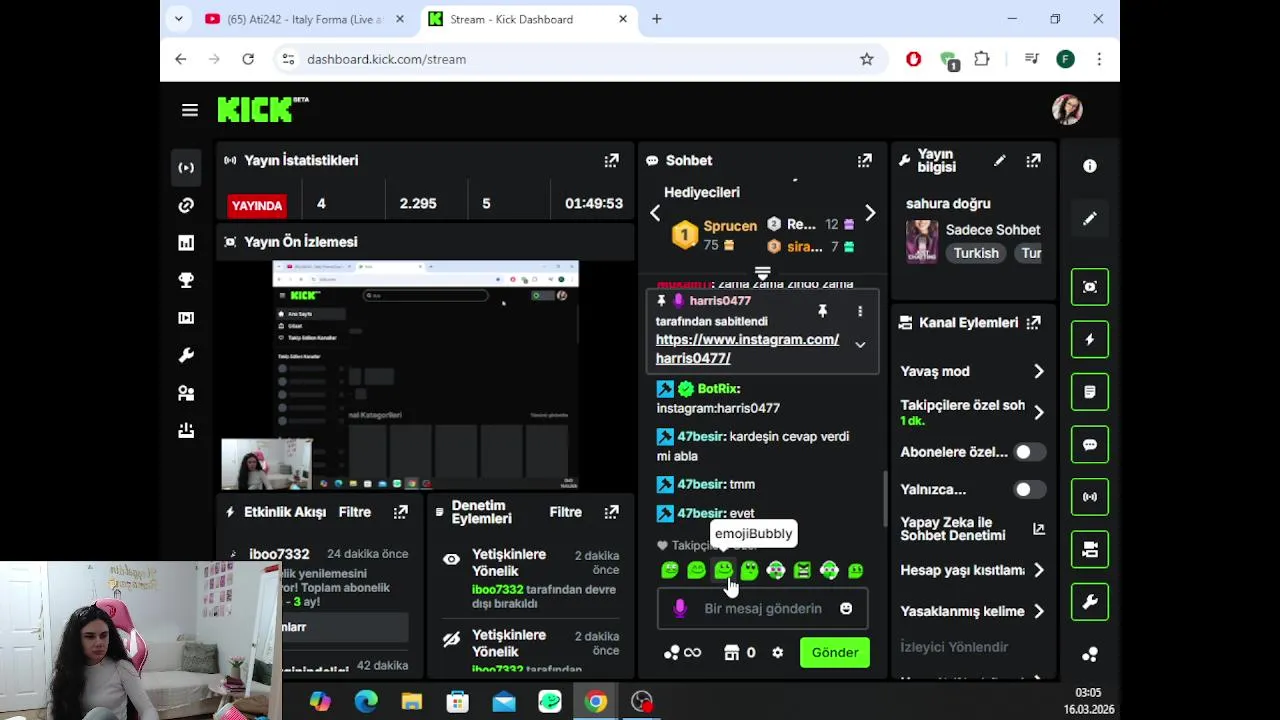Pop out the Sohbet chat panel

864,160
